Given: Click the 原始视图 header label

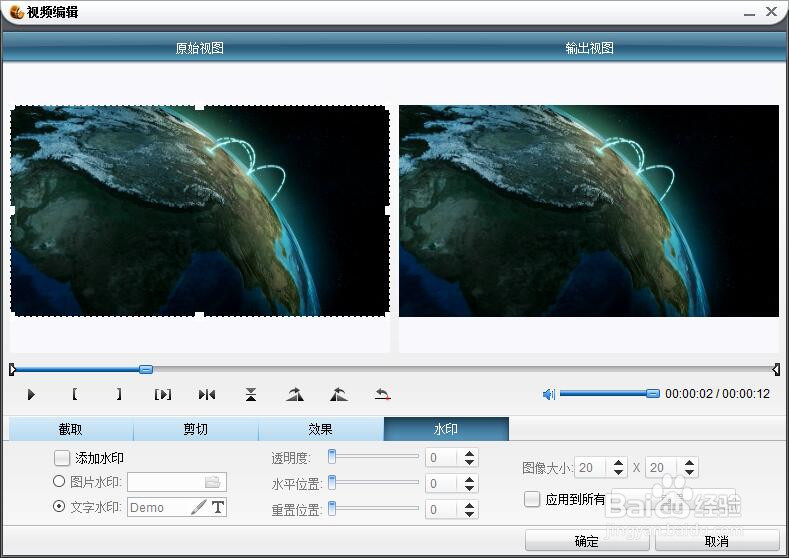Looking at the screenshot, I should (200, 48).
